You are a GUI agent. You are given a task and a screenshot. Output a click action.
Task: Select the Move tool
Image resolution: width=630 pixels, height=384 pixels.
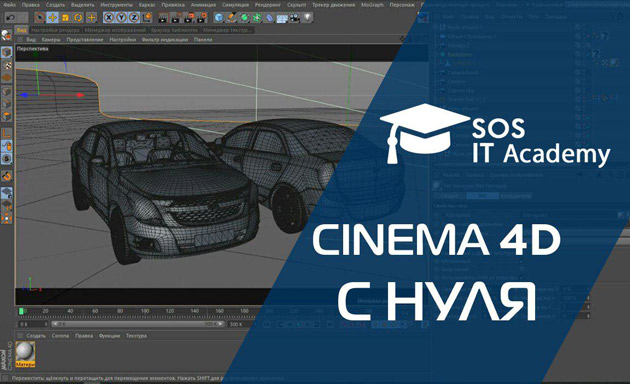pos(52,18)
